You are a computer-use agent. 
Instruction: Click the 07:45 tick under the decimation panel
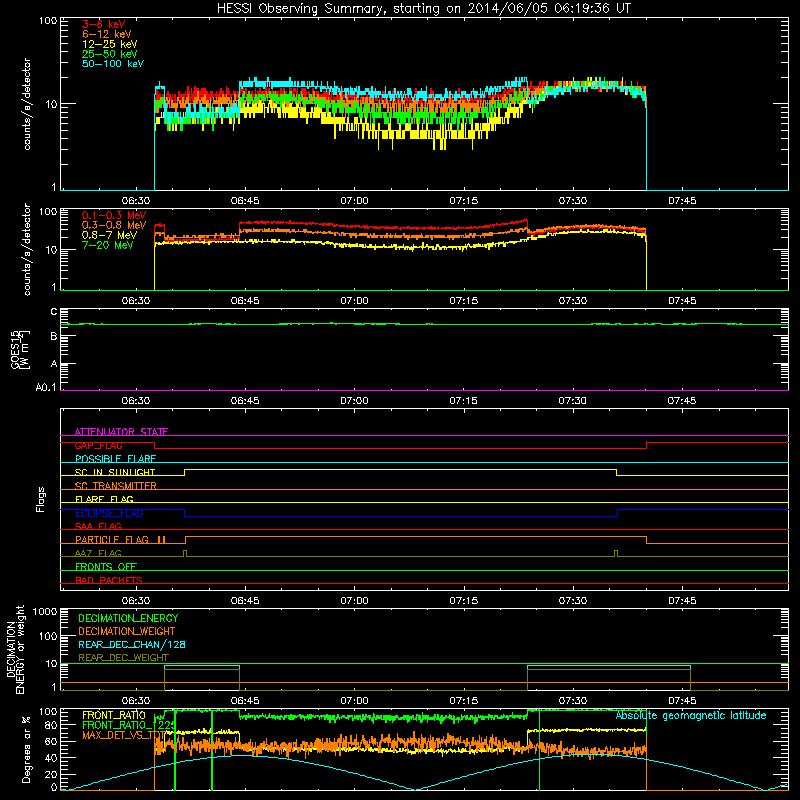point(682,701)
